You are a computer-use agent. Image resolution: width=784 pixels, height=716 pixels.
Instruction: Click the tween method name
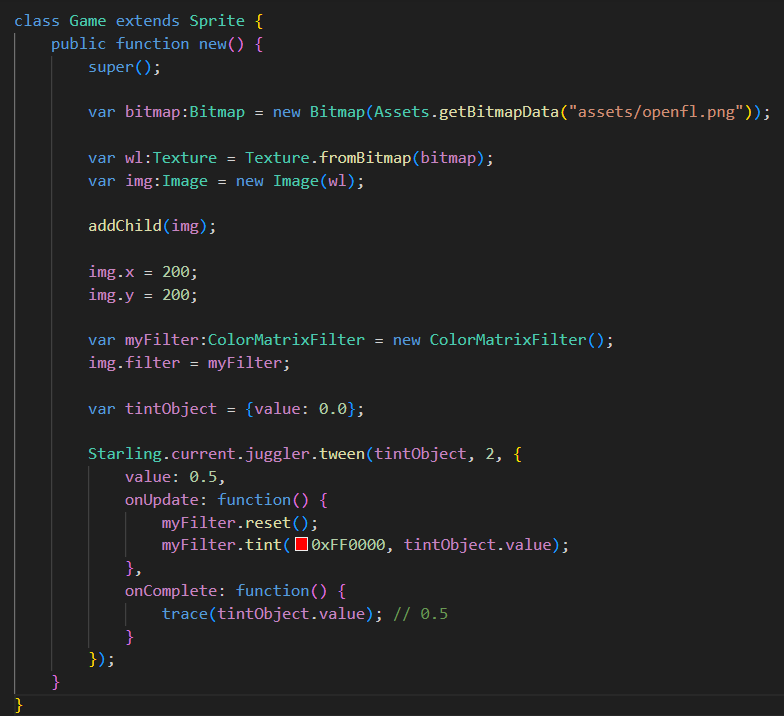tap(343, 454)
